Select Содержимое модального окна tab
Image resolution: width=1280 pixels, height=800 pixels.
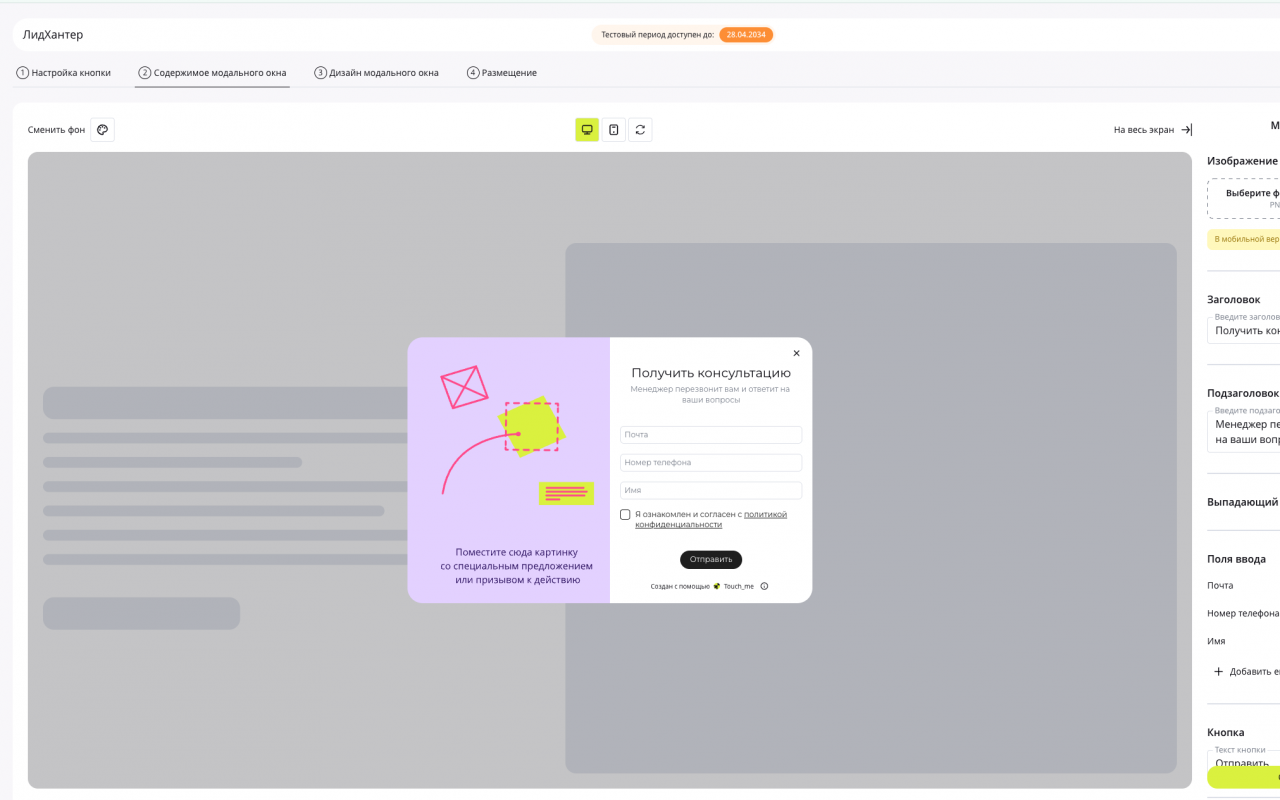coord(213,73)
